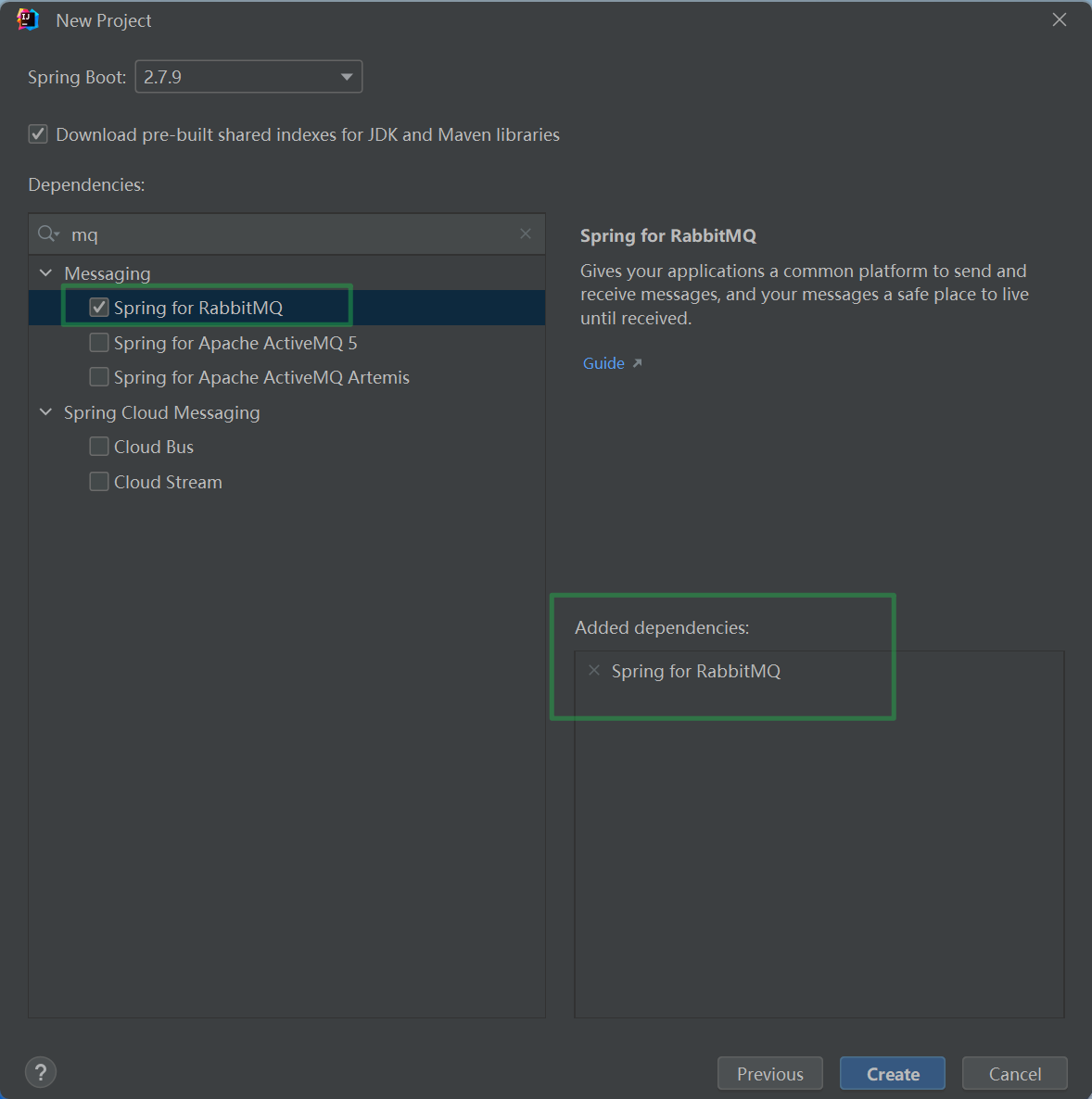Enable Spring for Apache ActiveMQ 5
The image size is (1092, 1099).
tap(99, 343)
